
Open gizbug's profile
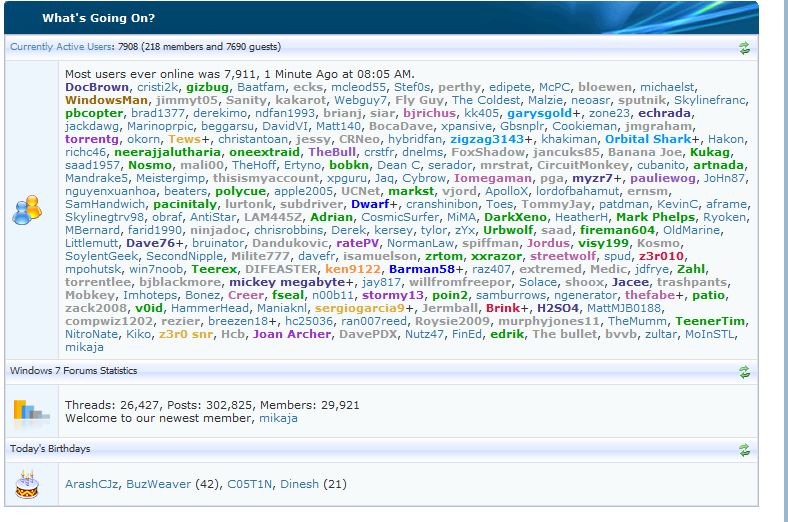[x=207, y=87]
